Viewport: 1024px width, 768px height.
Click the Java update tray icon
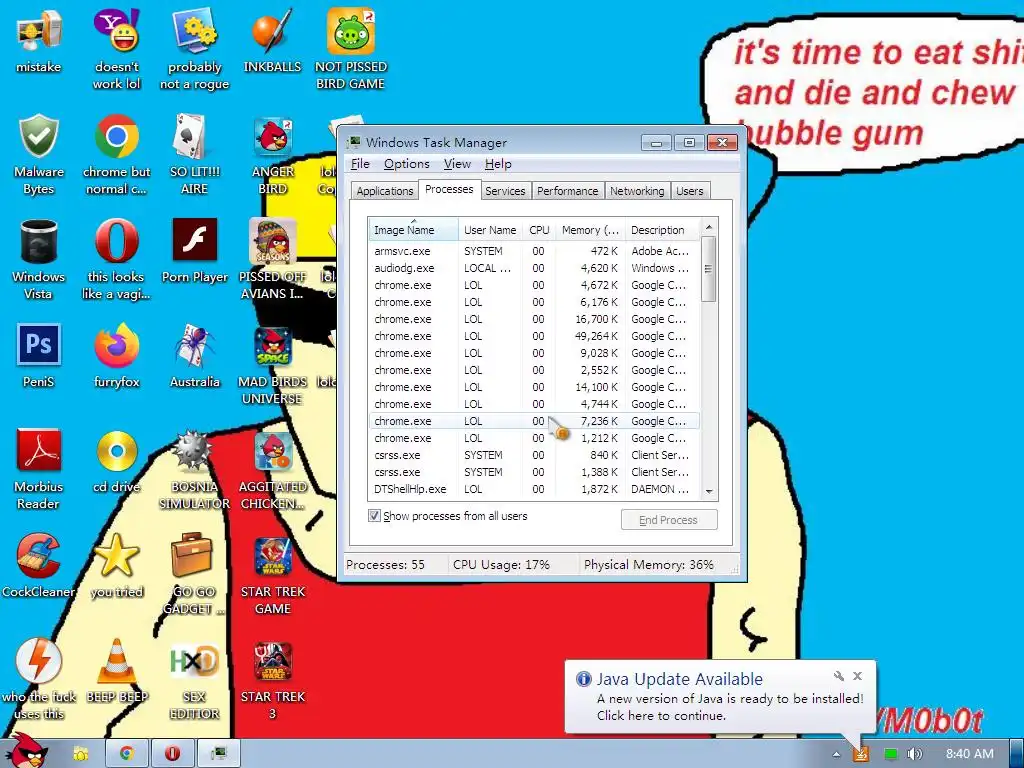(861, 754)
